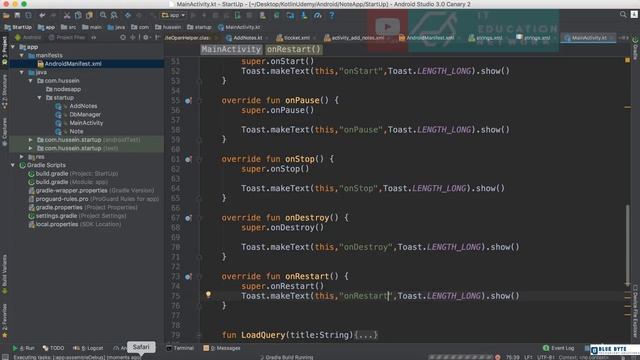Click the override gutter icon beside onStop
The image size is (640, 360).
[x=188, y=159]
